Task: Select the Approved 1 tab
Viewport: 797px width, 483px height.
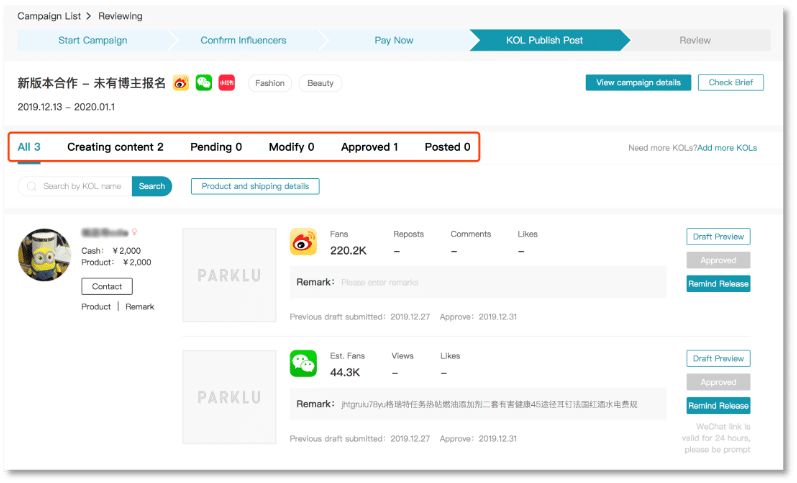Action: tap(369, 147)
